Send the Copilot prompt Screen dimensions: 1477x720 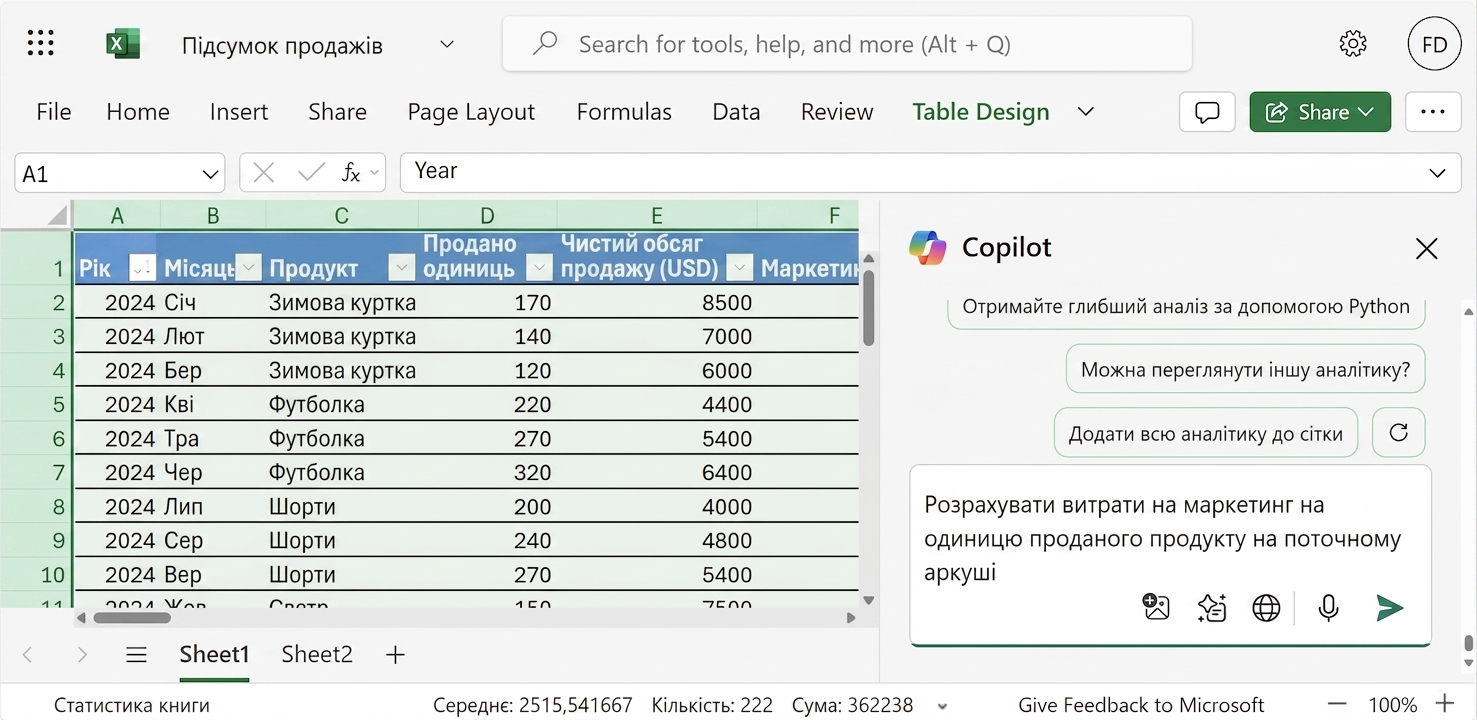[x=1389, y=607]
